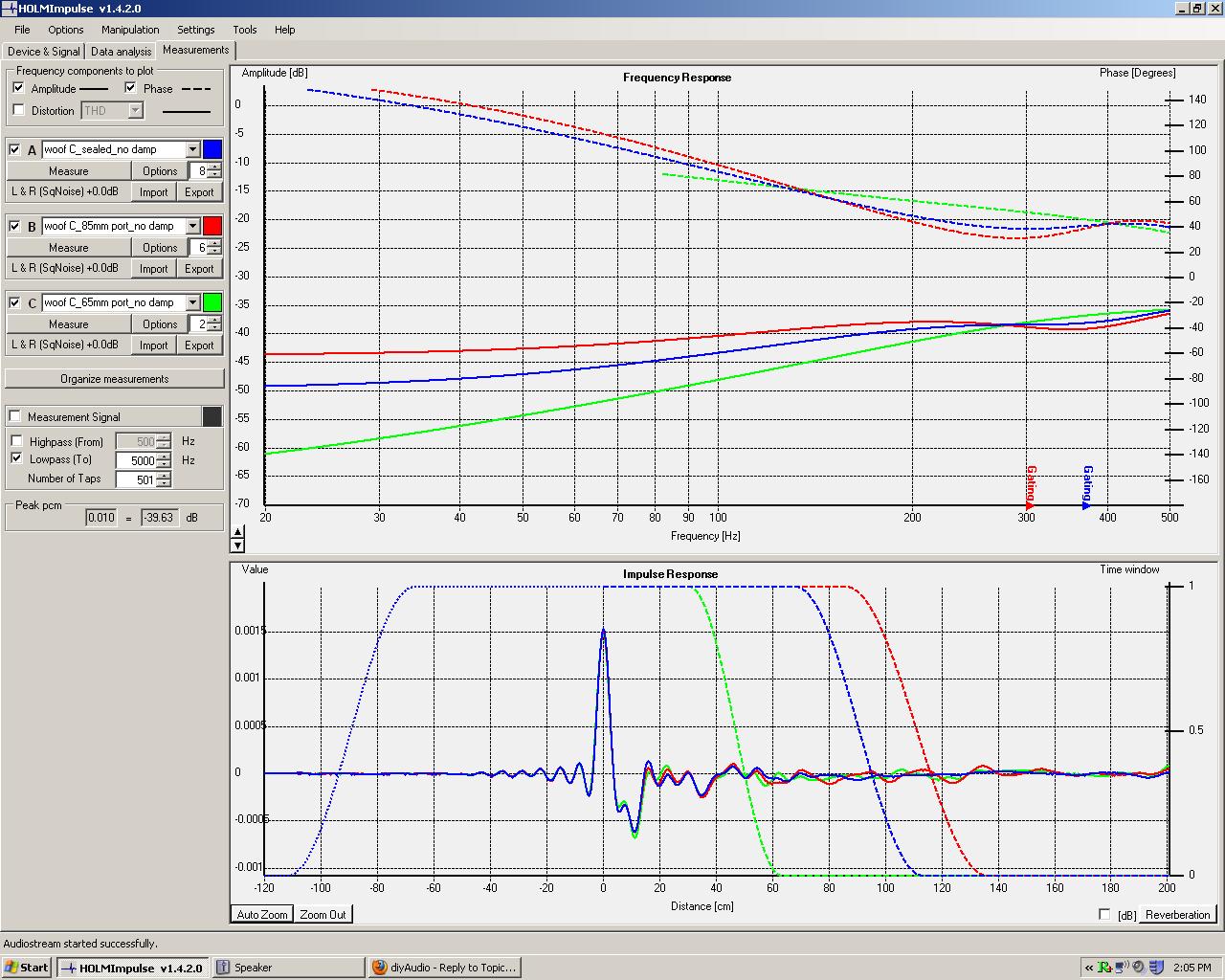Click Peak pcm 0.010 field
Viewport: 1225px width, 980px height.
pos(100,517)
